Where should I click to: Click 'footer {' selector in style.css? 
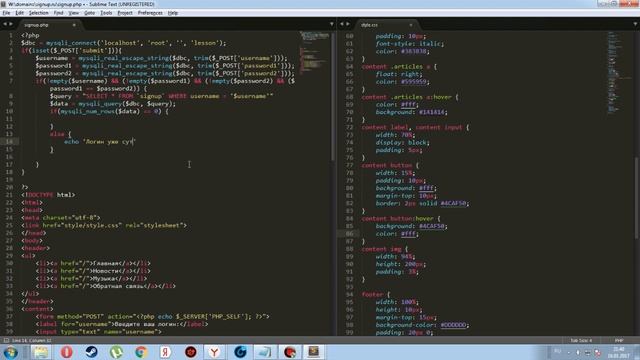[x=376, y=294]
